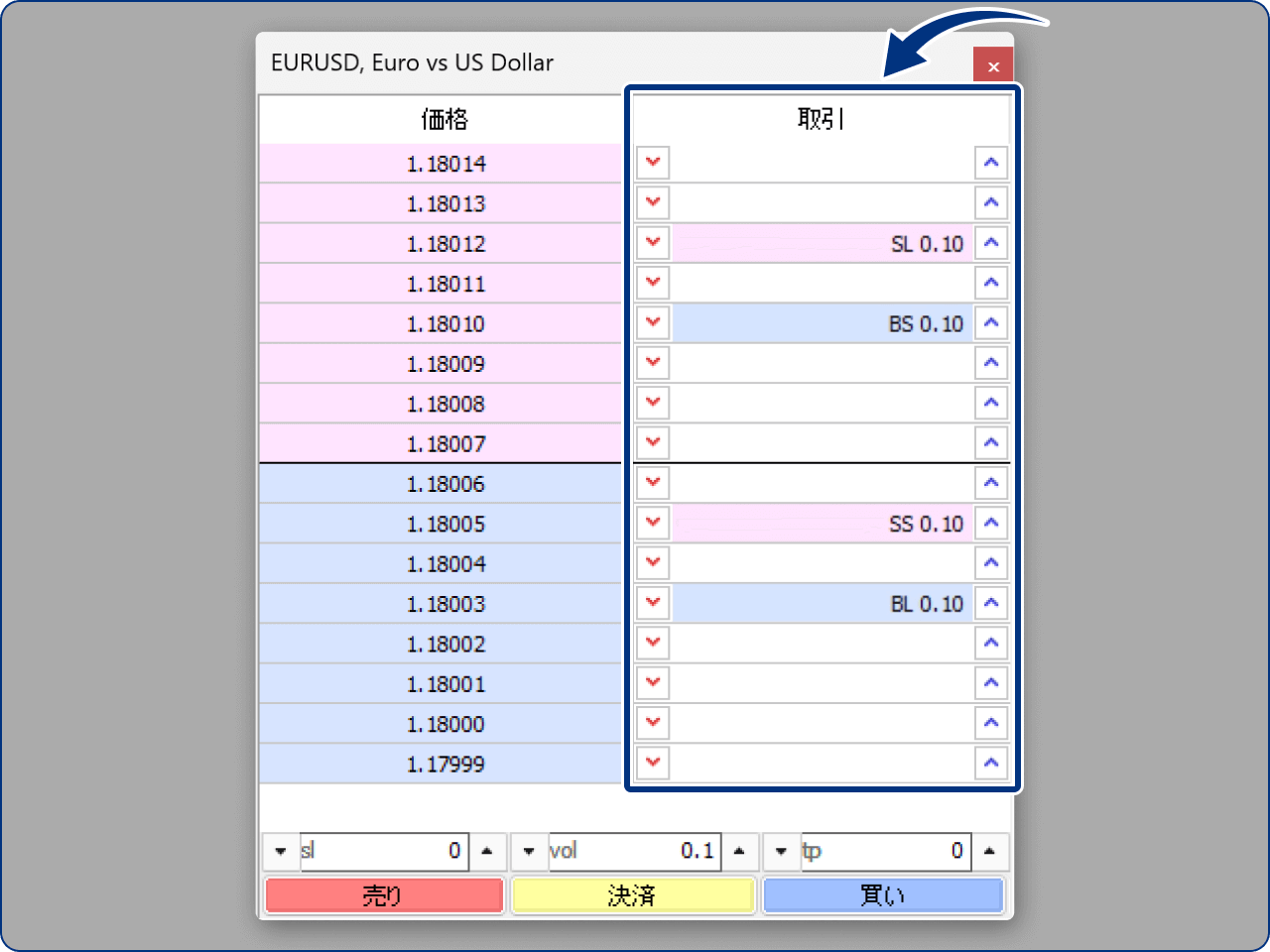Open the vol field dropdown arrow
1270x952 pixels.
(x=529, y=851)
